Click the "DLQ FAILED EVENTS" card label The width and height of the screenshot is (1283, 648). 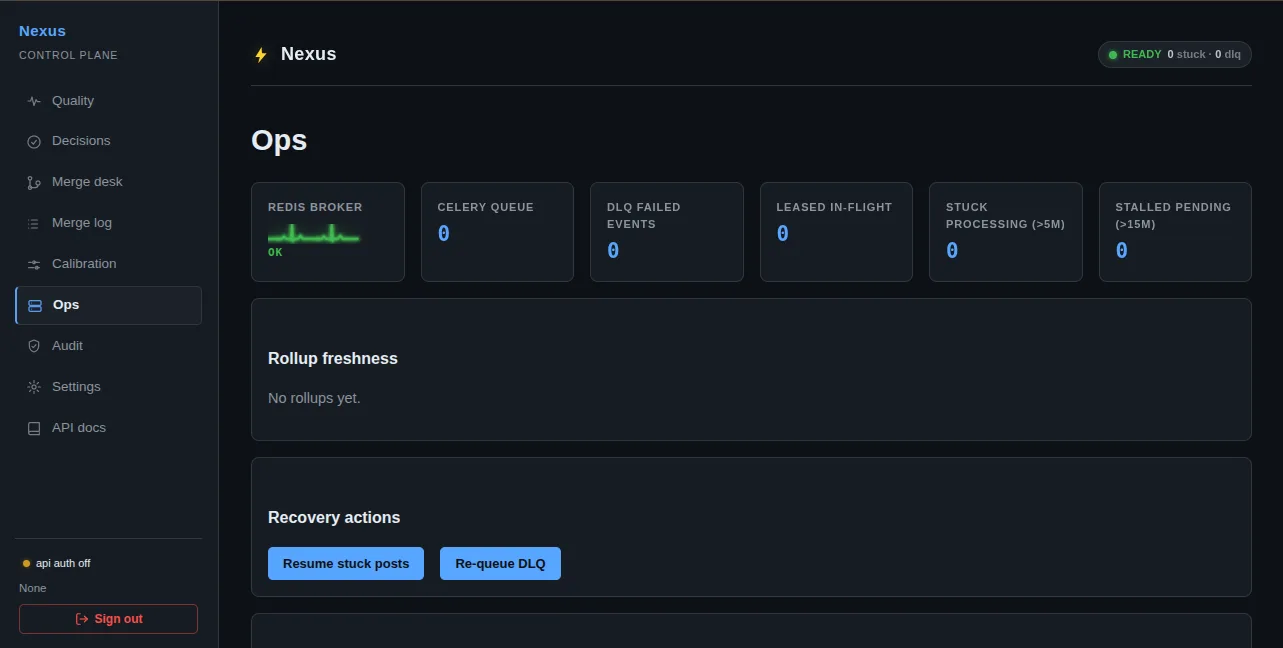(643, 215)
